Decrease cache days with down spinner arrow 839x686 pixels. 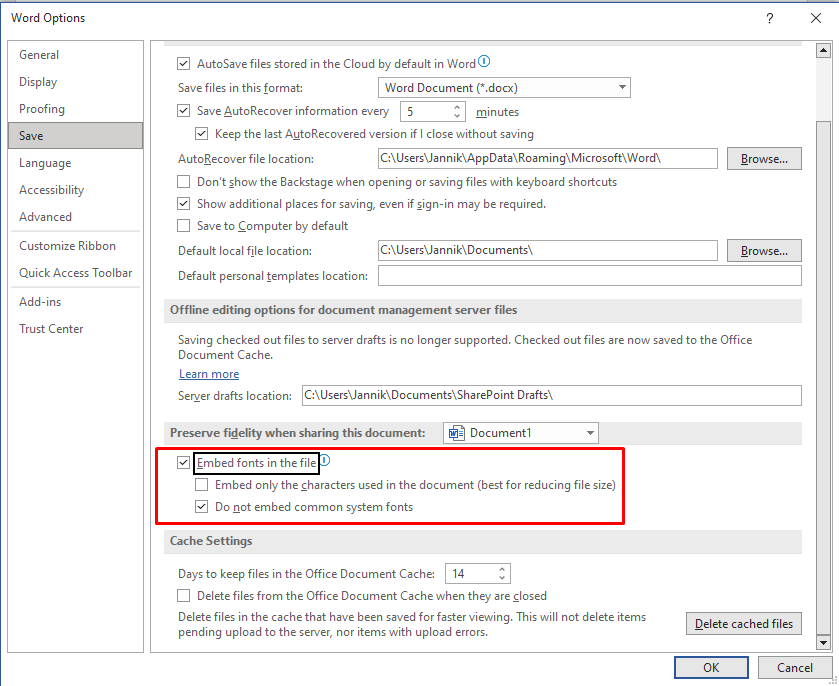tap(502, 578)
